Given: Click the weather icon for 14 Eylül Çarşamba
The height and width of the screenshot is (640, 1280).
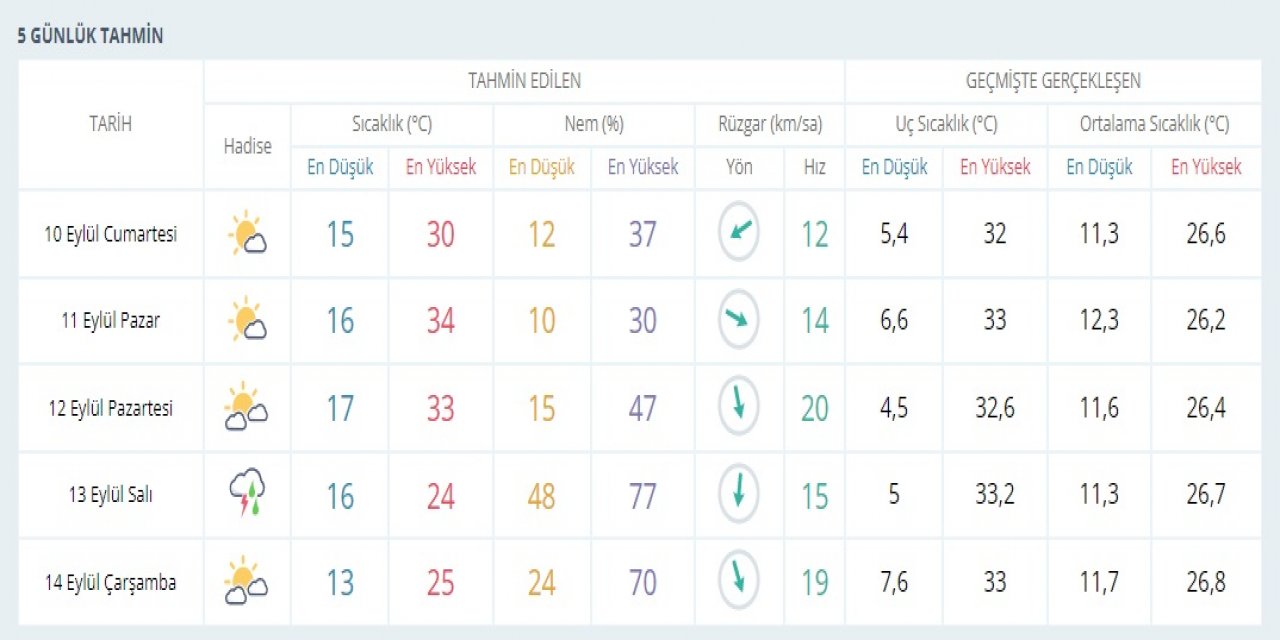Looking at the screenshot, I should point(246,583).
